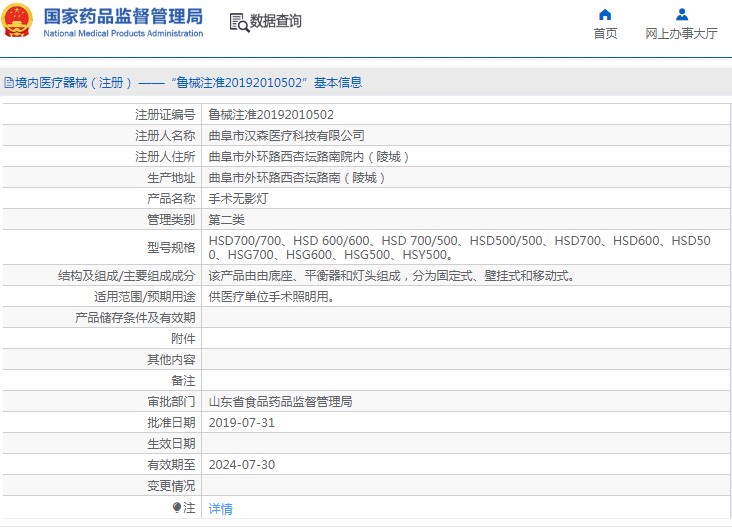The image size is (732, 527).
Task: Click the 备注 label
Action: tap(183, 381)
